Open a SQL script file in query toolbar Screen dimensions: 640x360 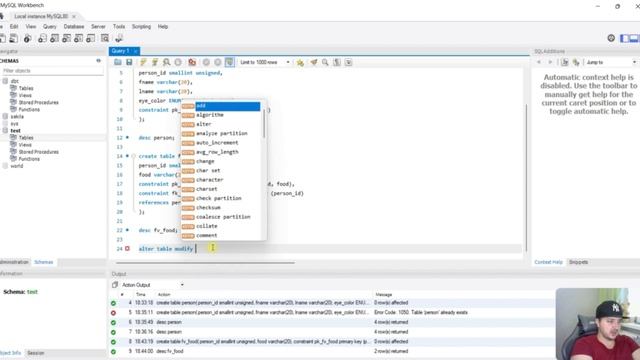coord(118,62)
